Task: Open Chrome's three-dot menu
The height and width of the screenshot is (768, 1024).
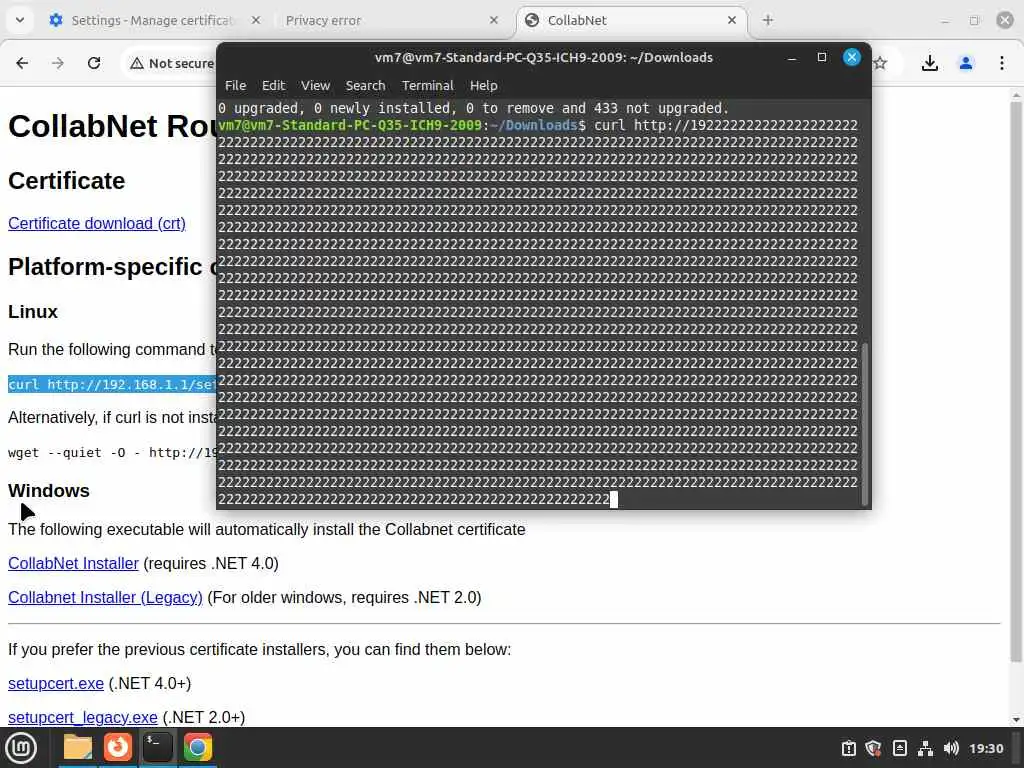Action: pyautogui.click(x=1002, y=63)
